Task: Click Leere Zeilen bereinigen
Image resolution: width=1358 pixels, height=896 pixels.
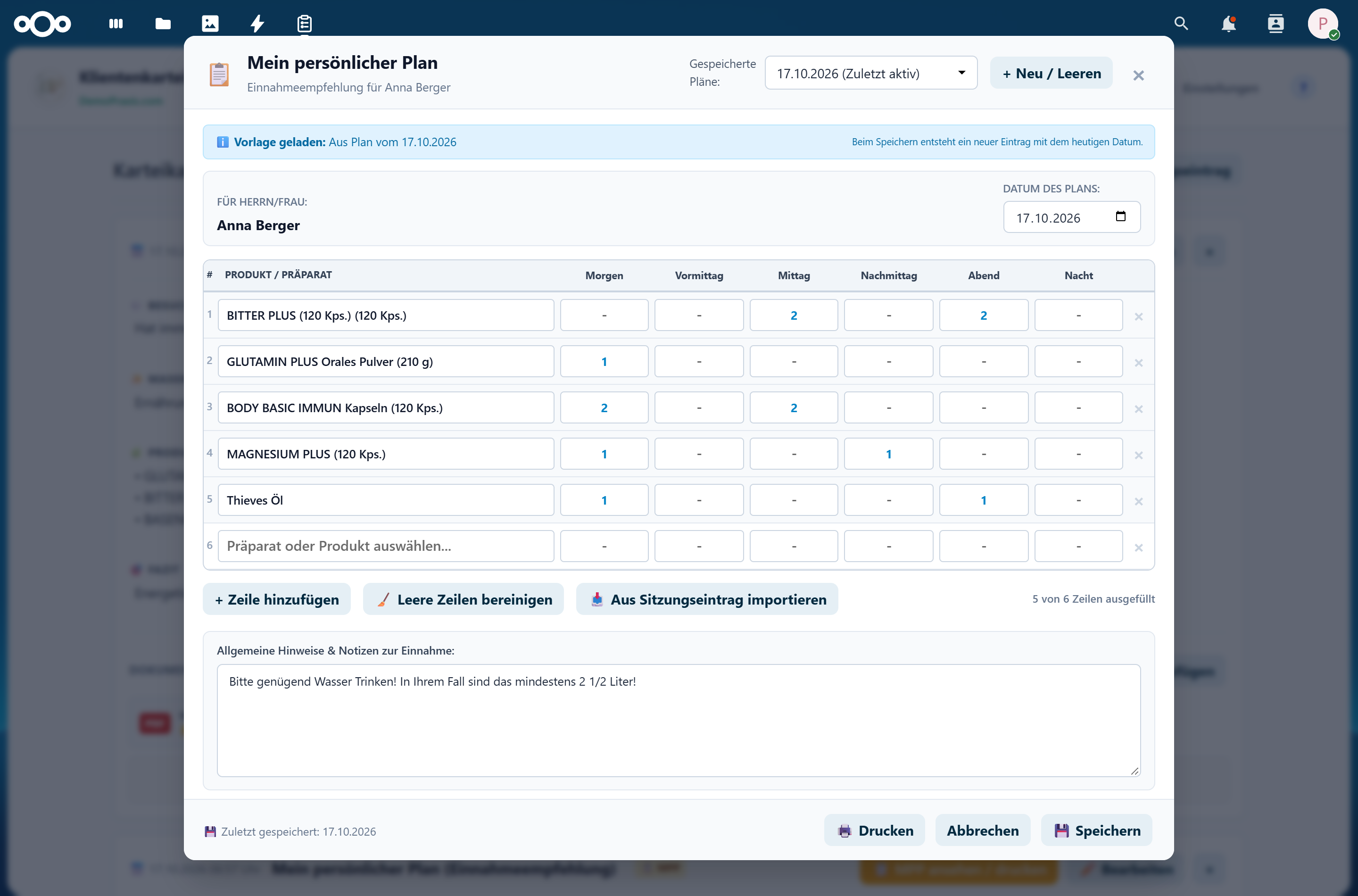Action: (464, 599)
